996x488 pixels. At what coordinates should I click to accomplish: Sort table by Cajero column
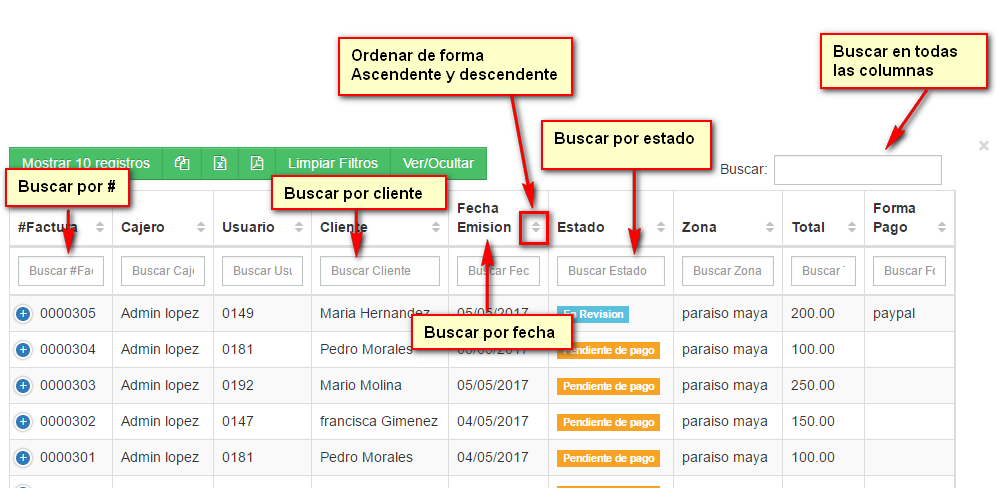(x=198, y=228)
